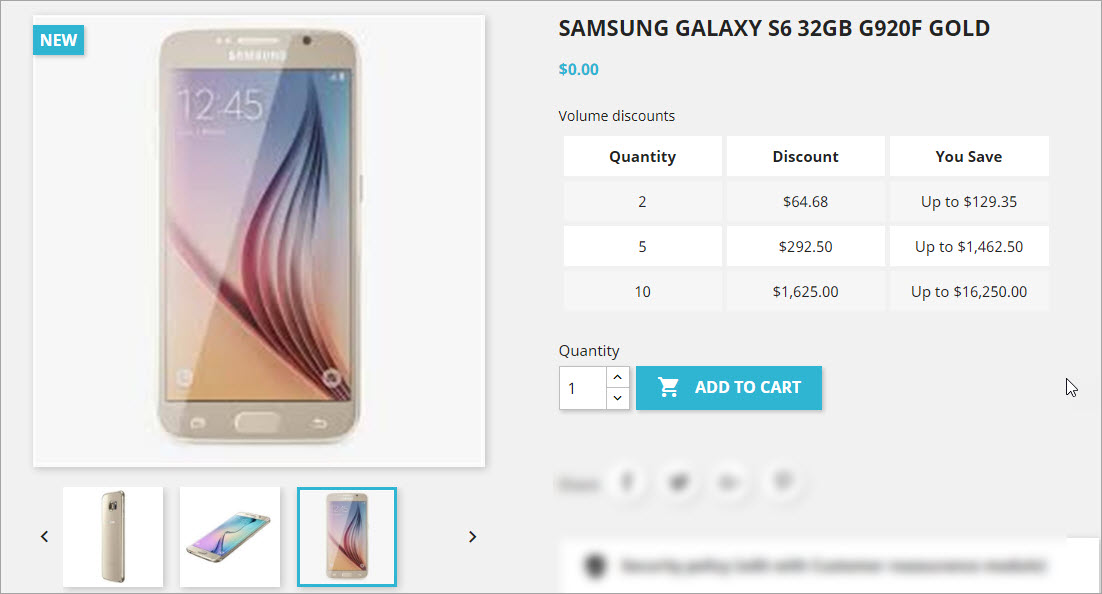Click the shopping cart icon in the button
Screen dimensions: 1102x594
(x=668, y=388)
